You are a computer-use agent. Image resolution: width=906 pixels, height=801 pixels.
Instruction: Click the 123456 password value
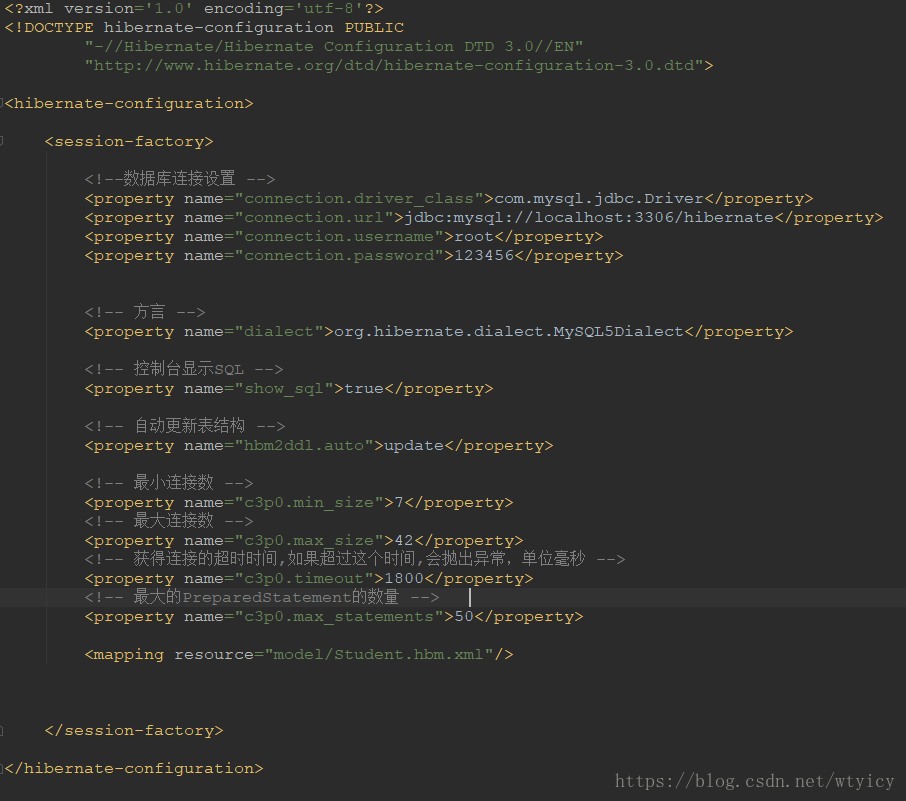(x=484, y=256)
